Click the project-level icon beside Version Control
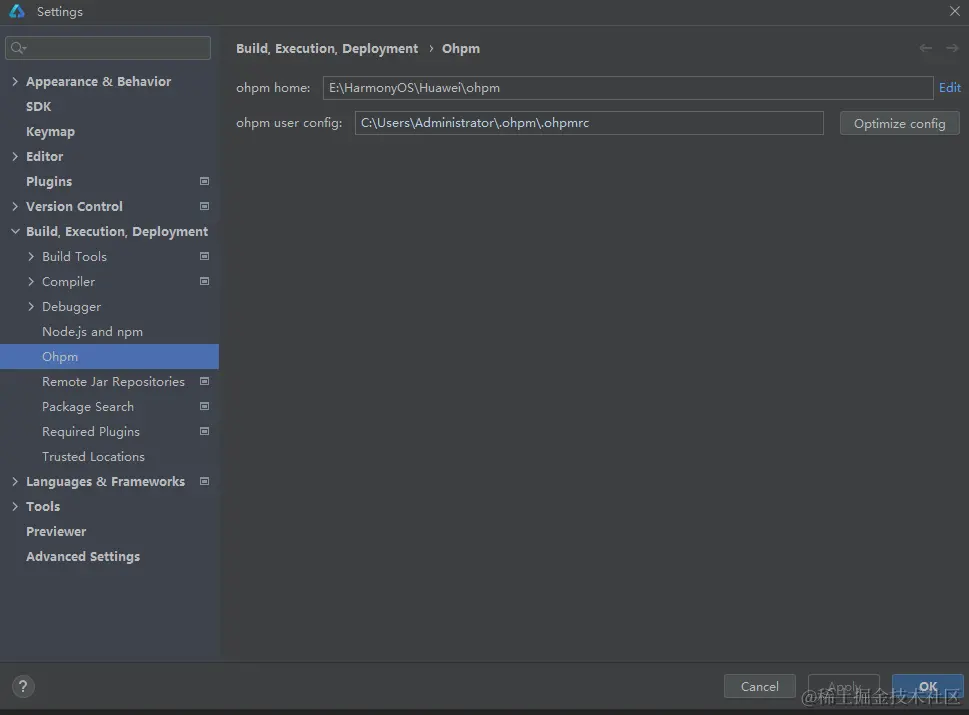 (205, 206)
